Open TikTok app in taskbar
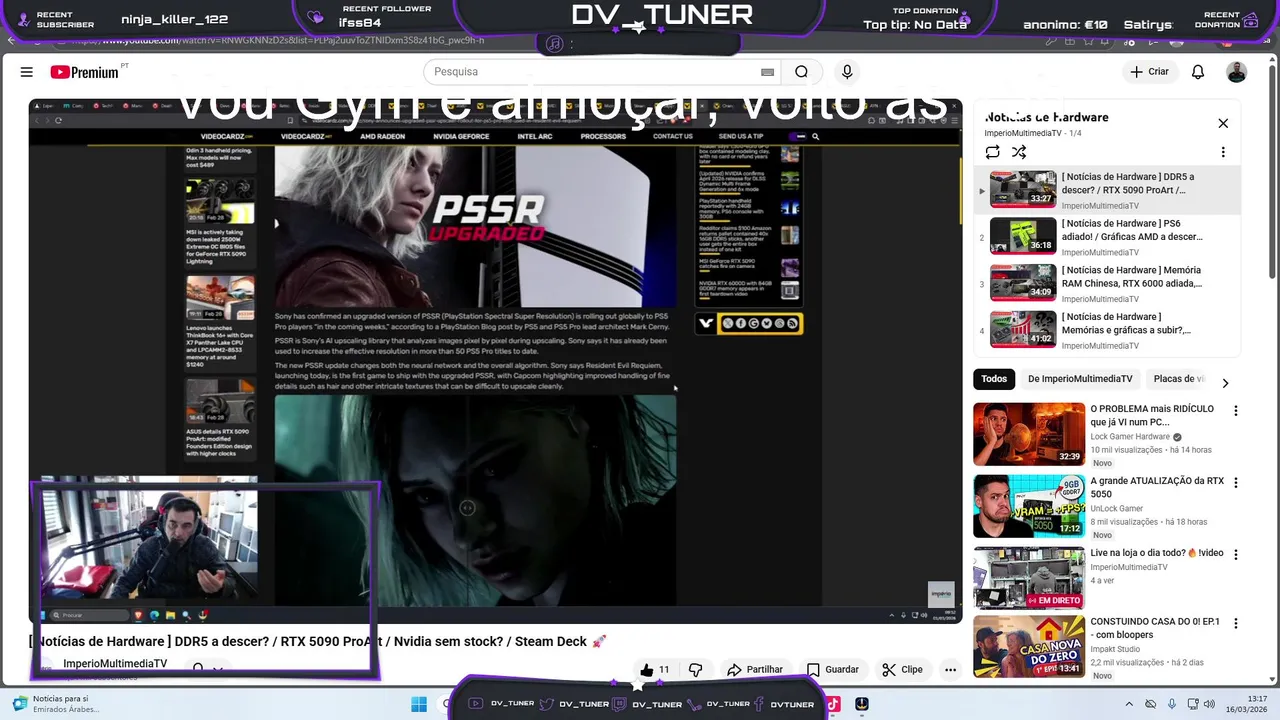The width and height of the screenshot is (1280, 720). (832, 704)
